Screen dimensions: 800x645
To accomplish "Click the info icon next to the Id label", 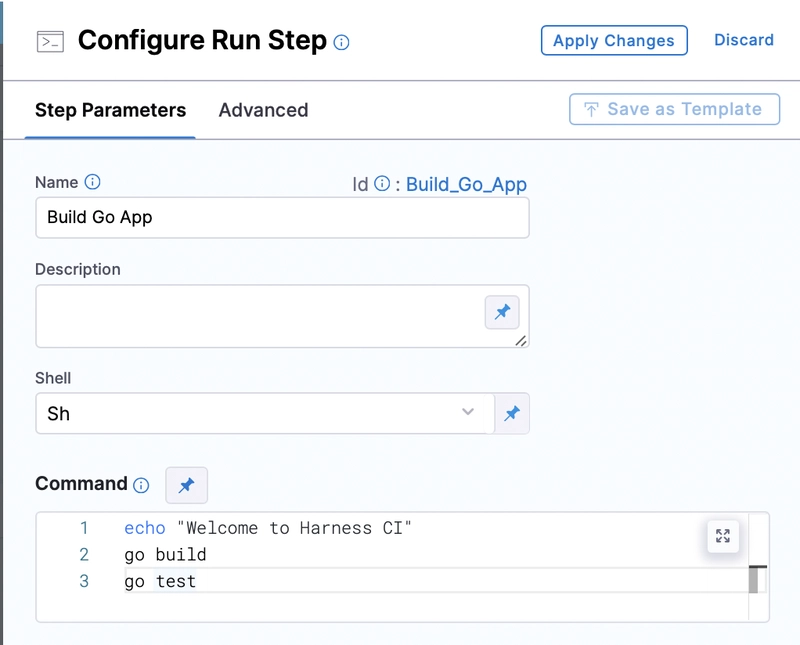I will pos(382,184).
